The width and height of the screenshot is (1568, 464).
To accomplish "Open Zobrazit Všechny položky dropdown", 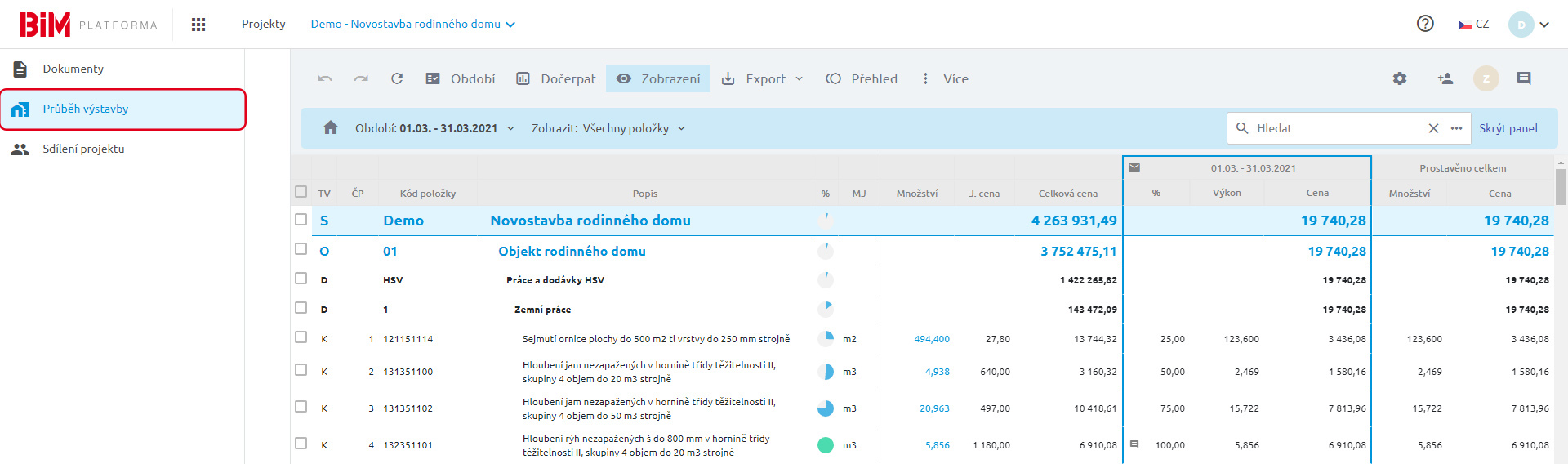I will tap(608, 128).
